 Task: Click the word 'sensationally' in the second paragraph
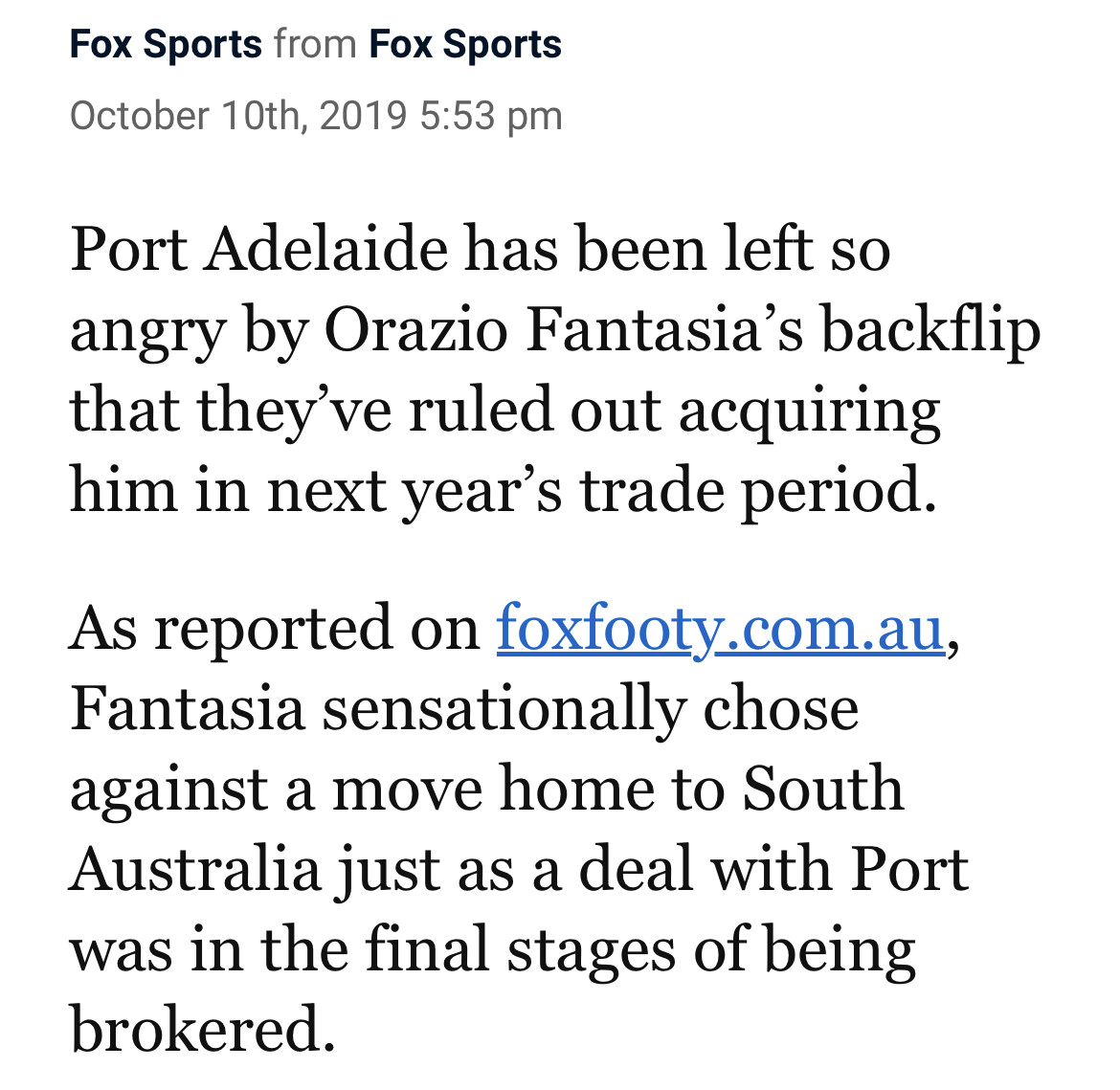click(x=504, y=711)
